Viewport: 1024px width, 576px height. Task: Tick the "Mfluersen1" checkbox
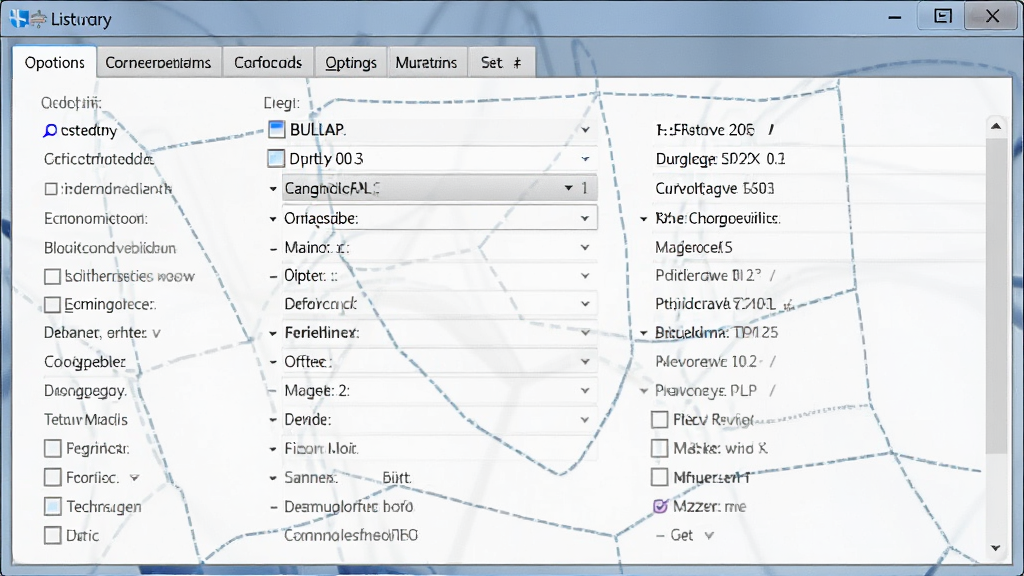click(660, 477)
